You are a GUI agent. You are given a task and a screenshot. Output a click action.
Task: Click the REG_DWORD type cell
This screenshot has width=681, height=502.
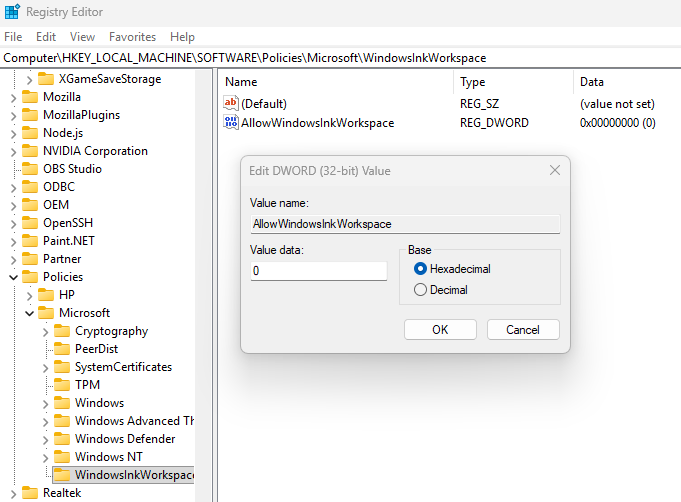coord(494,123)
